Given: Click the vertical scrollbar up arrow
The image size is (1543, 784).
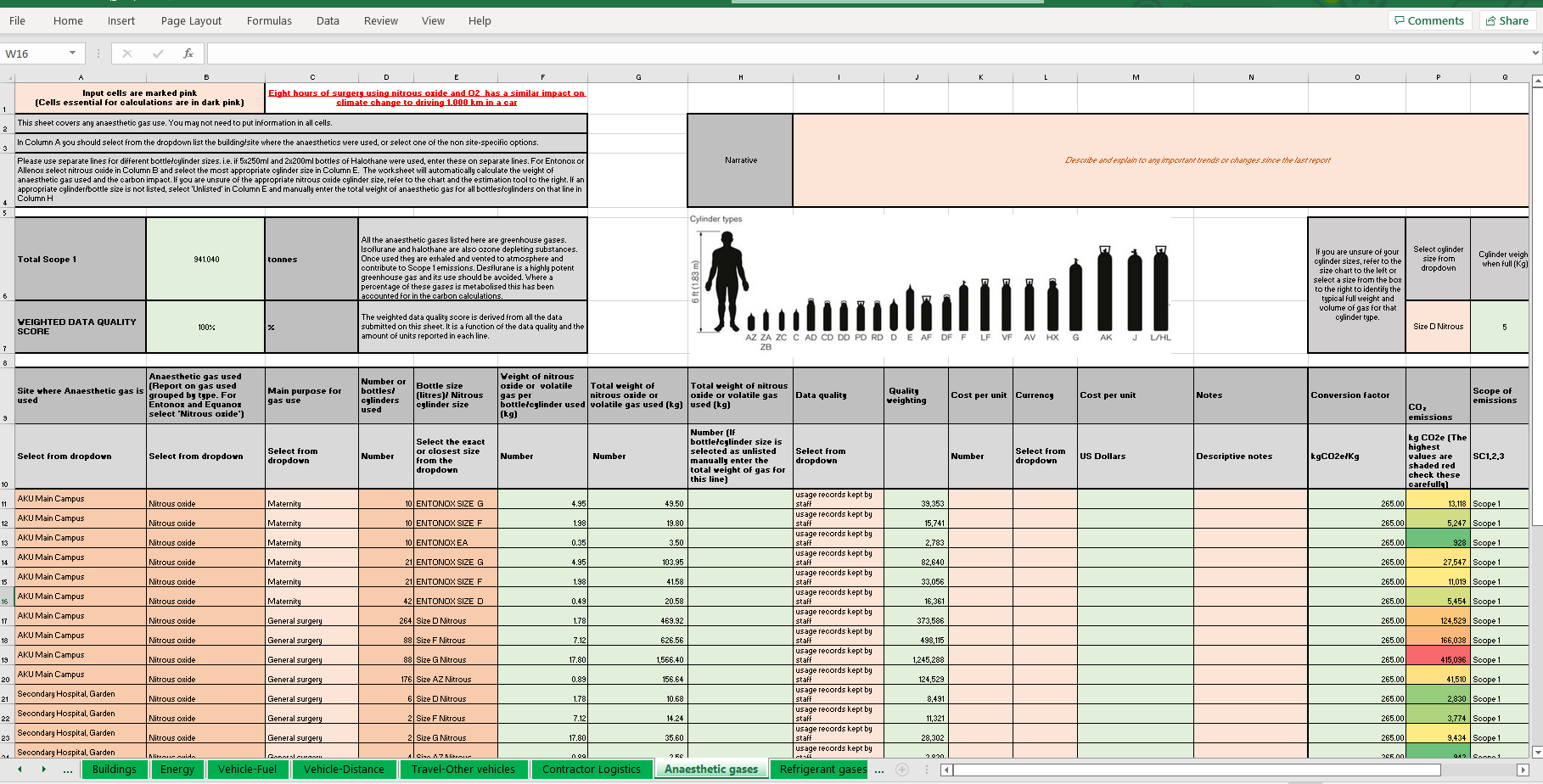Looking at the screenshot, I should (x=1537, y=81).
